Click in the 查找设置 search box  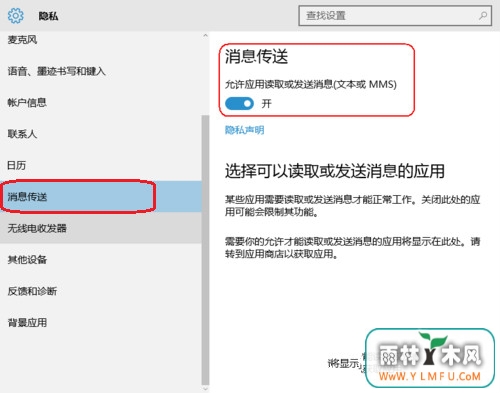(x=395, y=15)
